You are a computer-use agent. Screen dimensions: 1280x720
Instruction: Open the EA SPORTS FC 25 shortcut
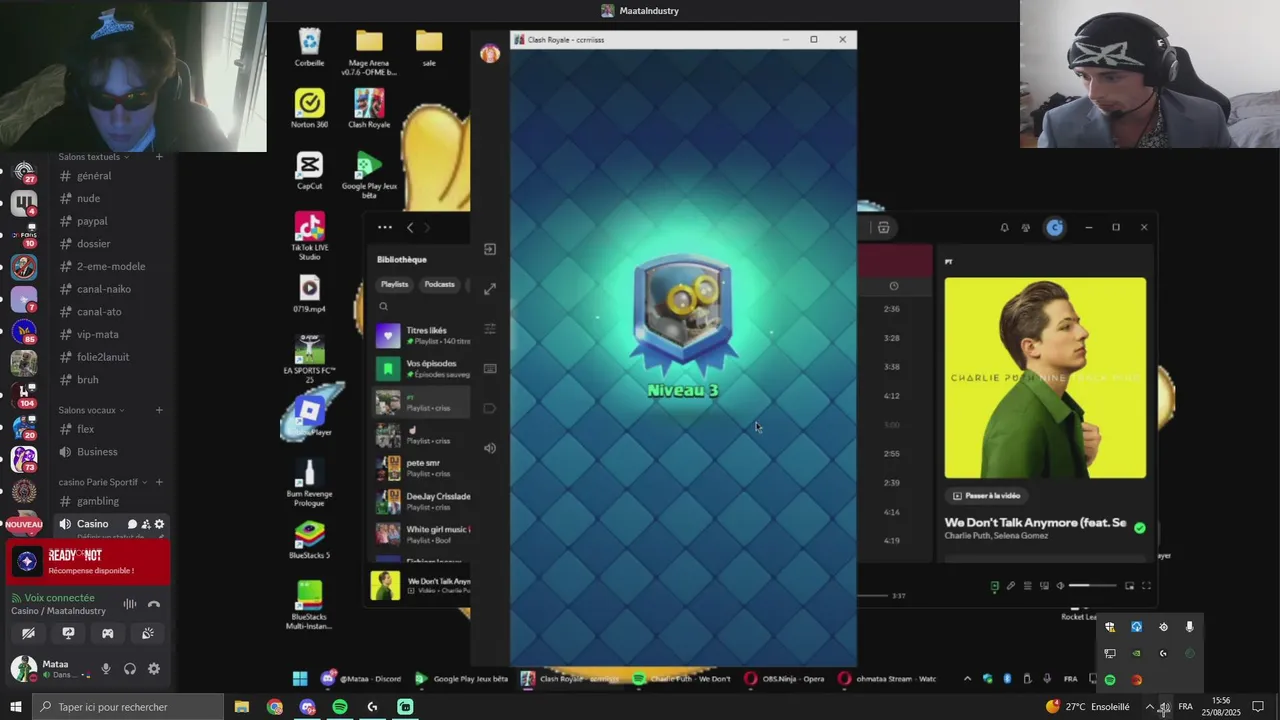(309, 360)
